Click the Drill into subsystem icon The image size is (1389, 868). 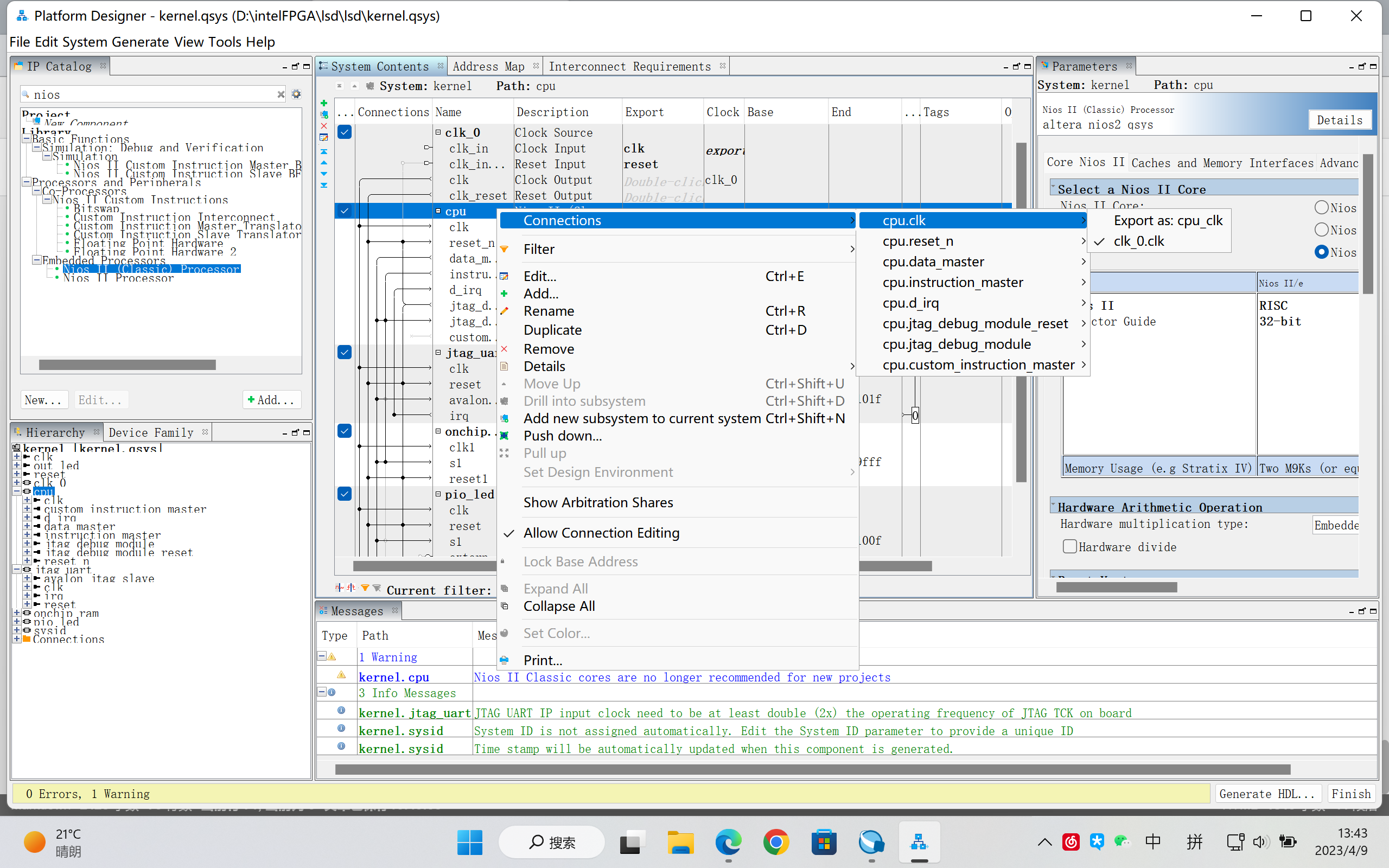click(506, 400)
